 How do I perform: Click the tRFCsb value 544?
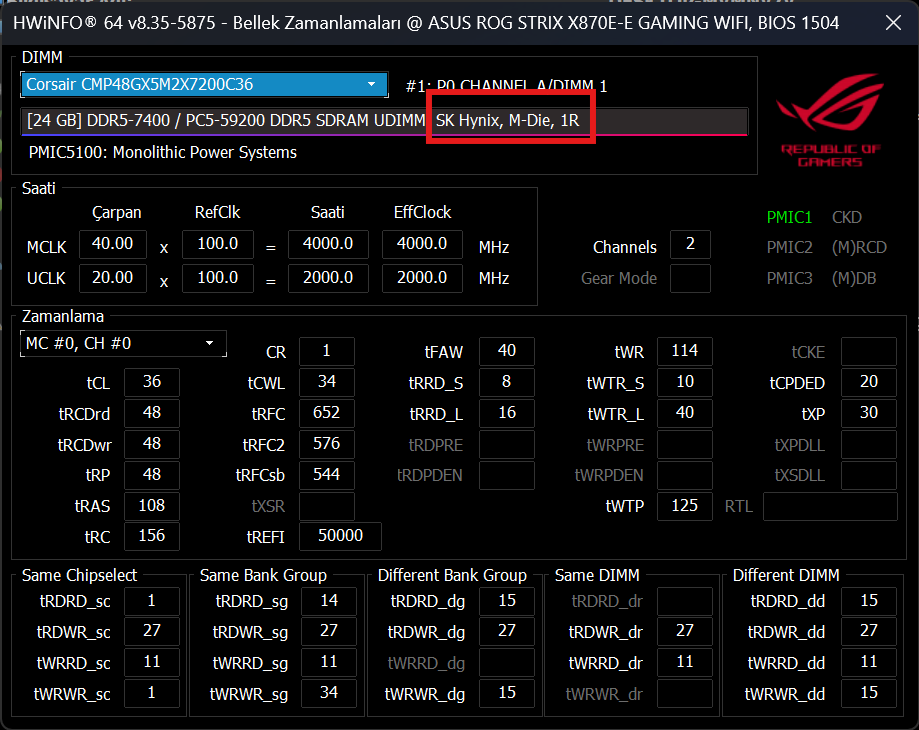coord(326,475)
